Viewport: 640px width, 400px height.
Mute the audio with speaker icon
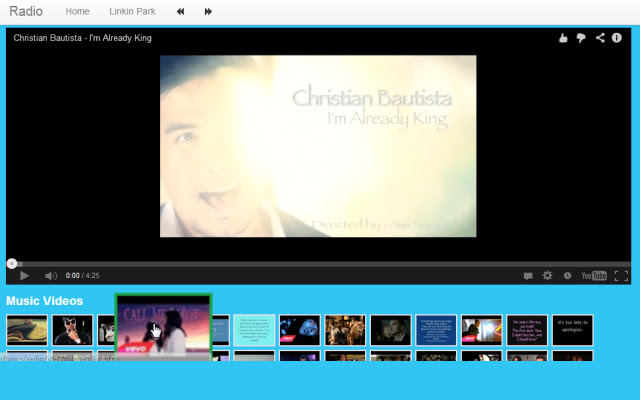tap(51, 276)
